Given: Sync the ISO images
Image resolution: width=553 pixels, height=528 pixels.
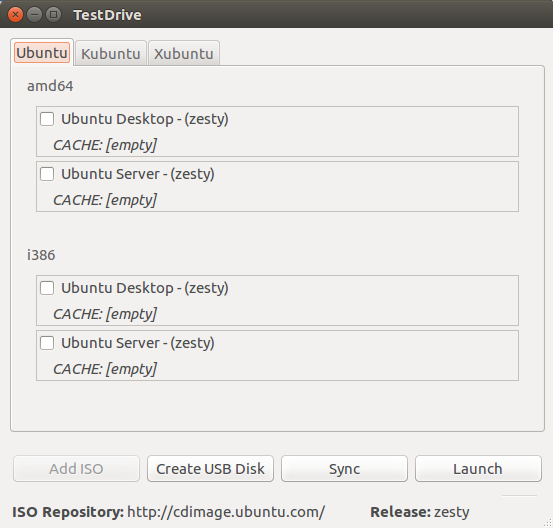Looking at the screenshot, I should tap(344, 469).
